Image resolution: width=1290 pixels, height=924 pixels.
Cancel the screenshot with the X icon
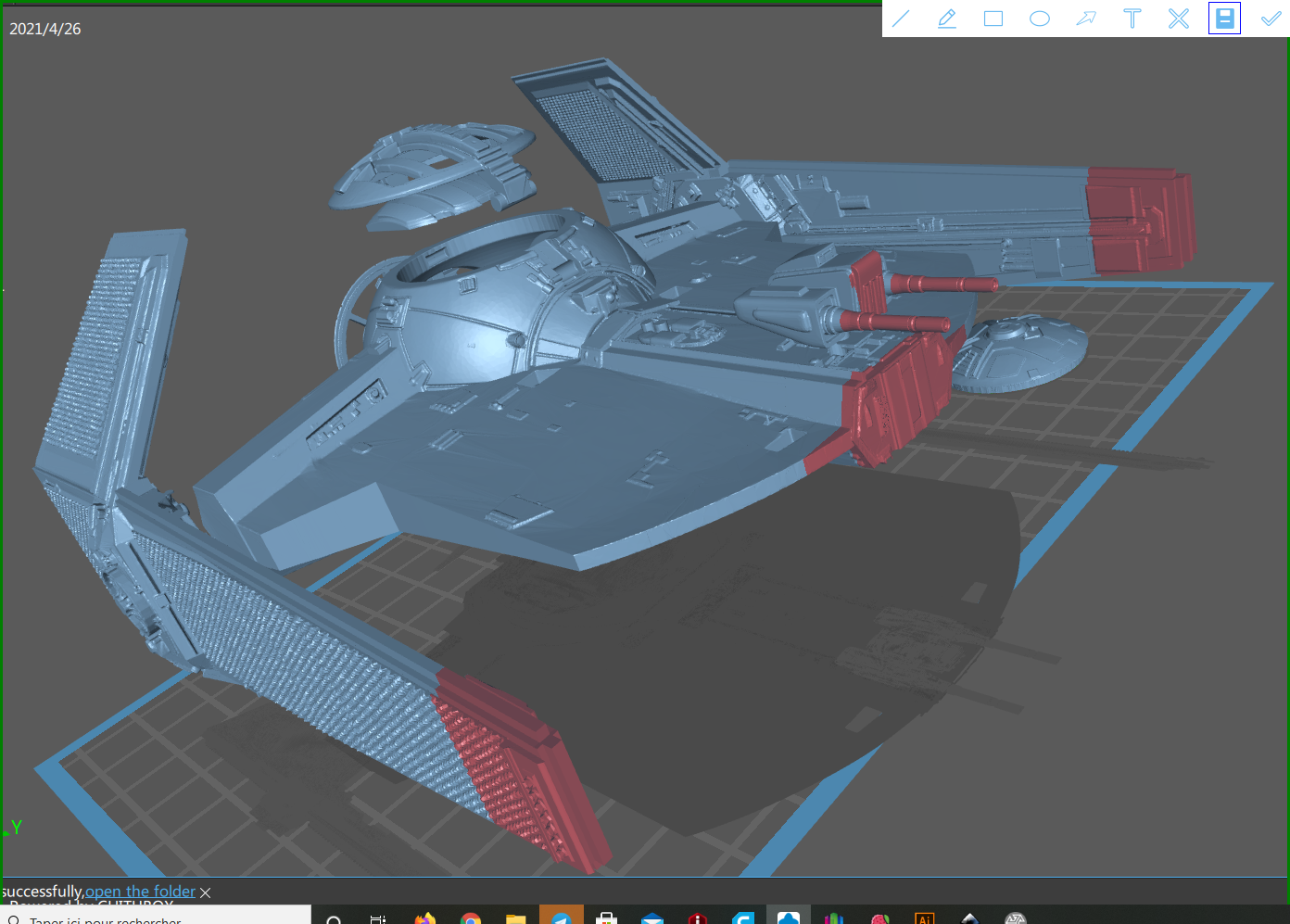click(x=1179, y=19)
